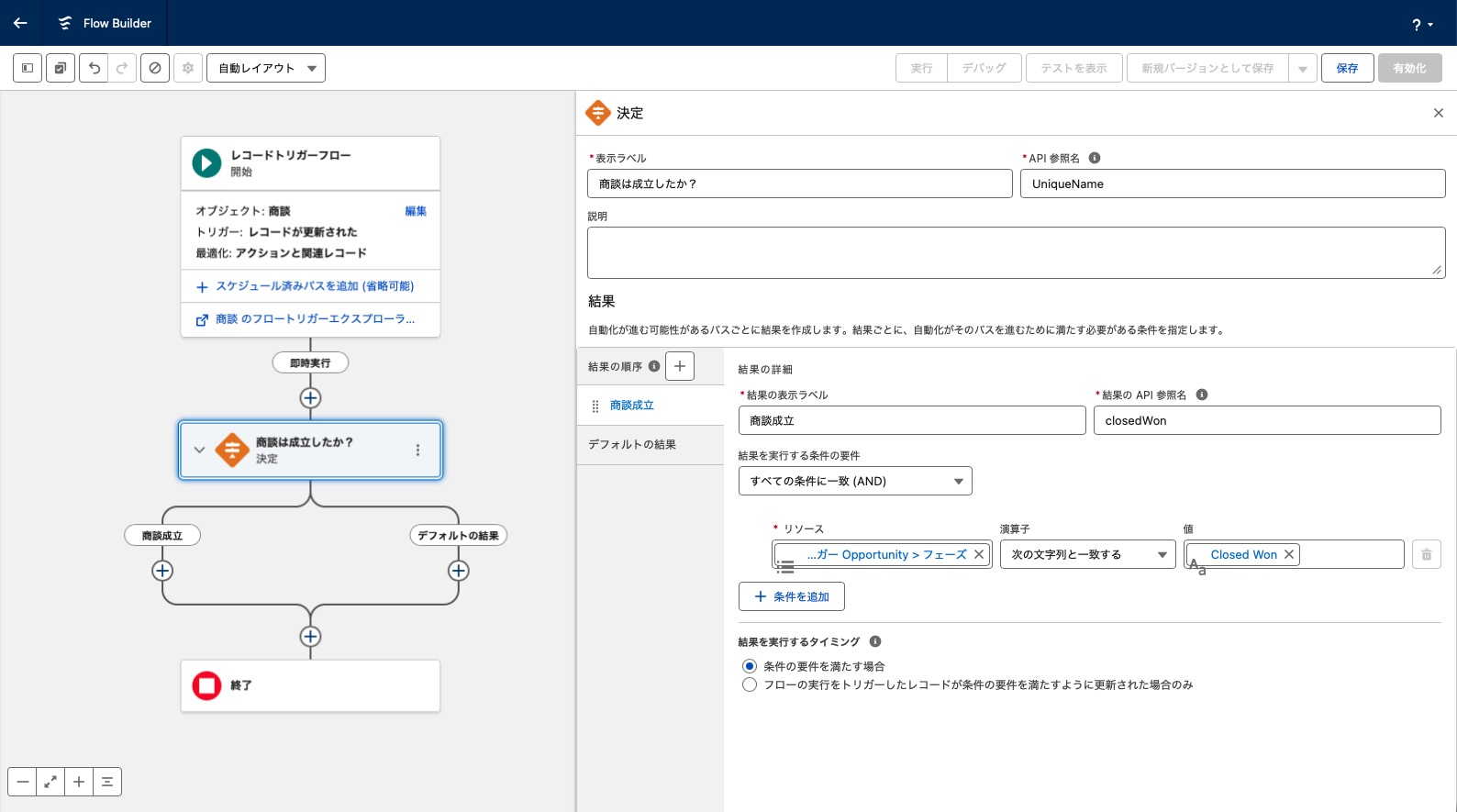Open the help question mark menu
The width and height of the screenshot is (1457, 812).
coord(1422,25)
